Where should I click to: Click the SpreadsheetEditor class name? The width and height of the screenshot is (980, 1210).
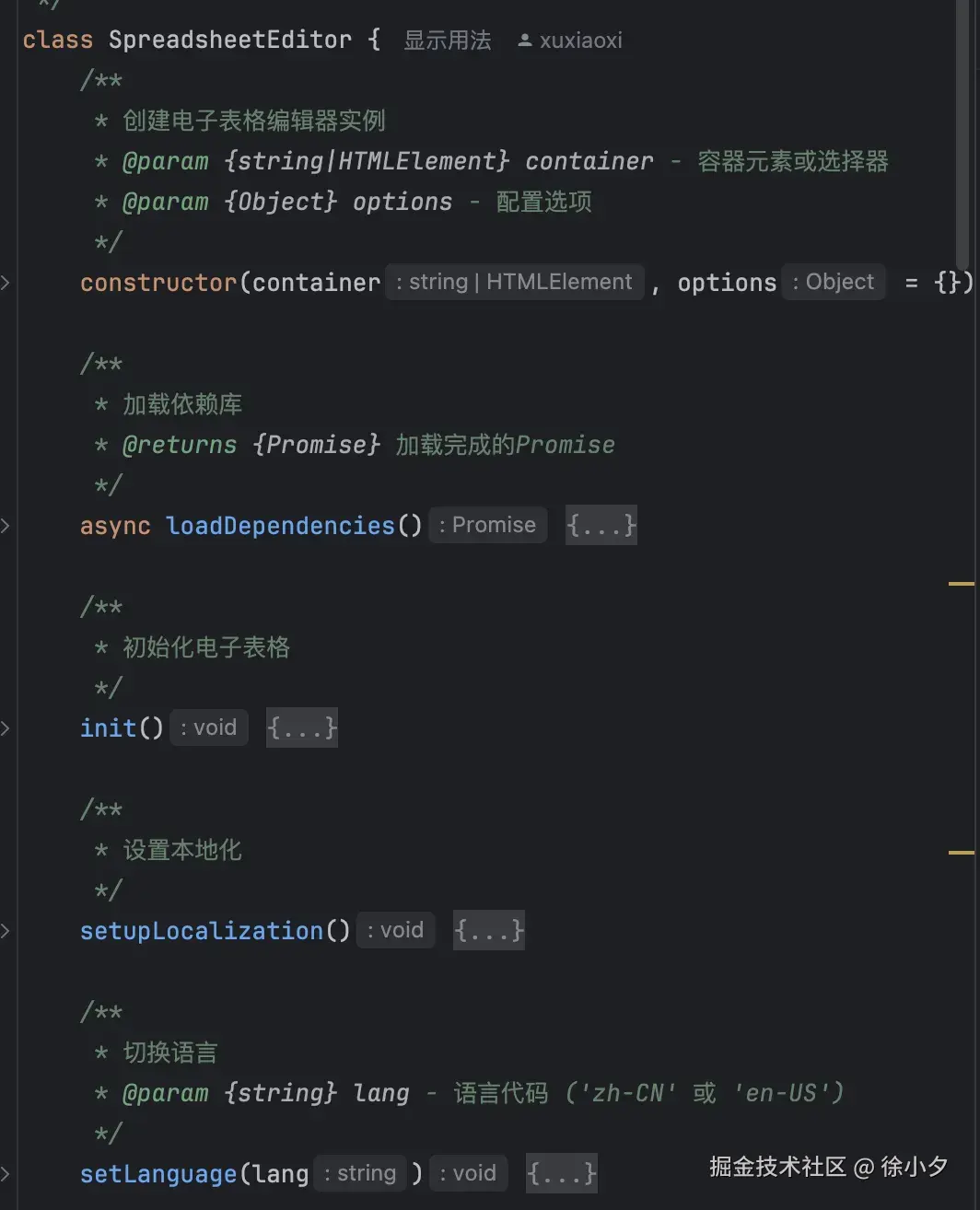(x=229, y=41)
